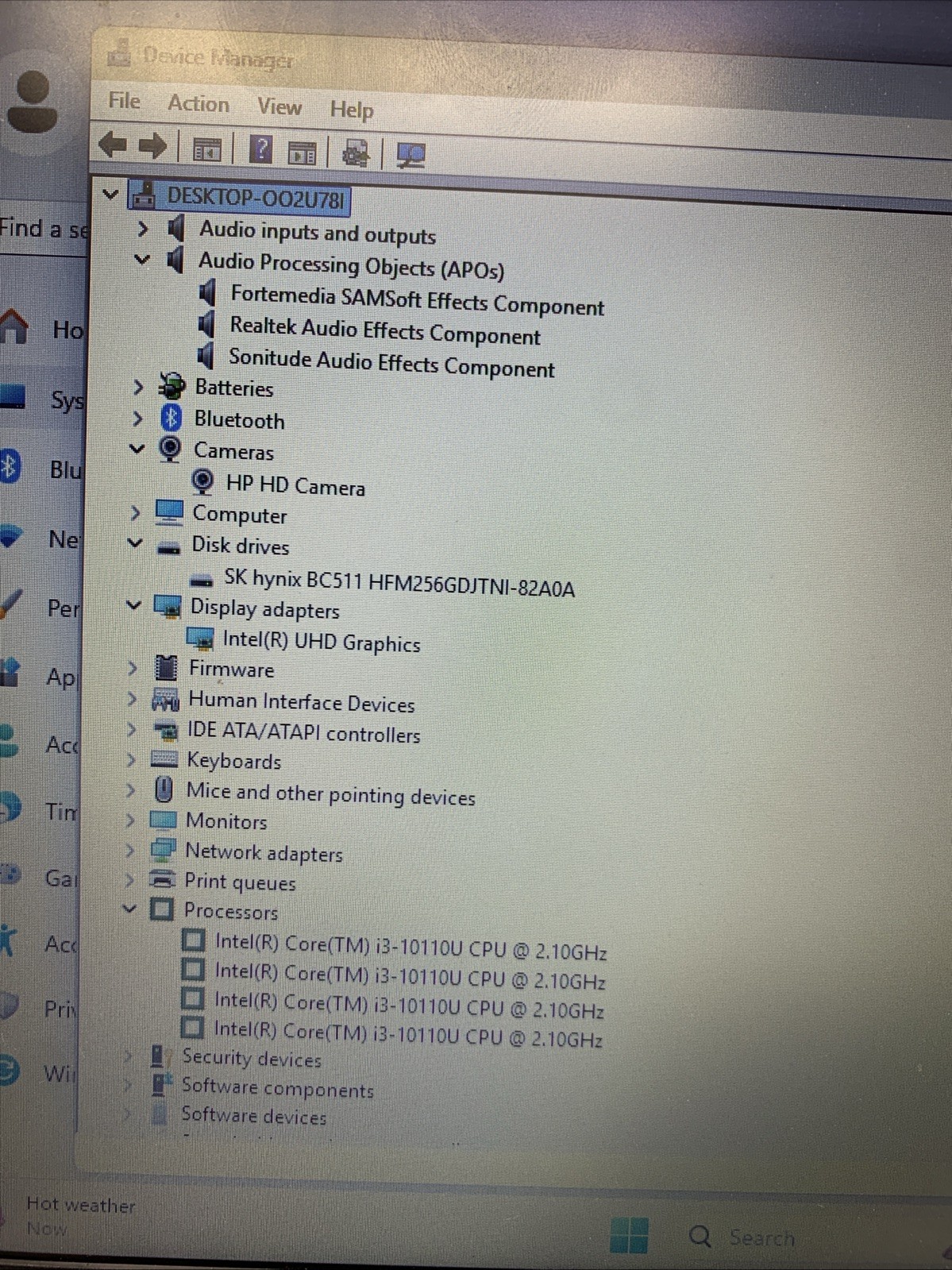Screen dimensions: 952x1270
Task: Open the Help menu
Action: [351, 110]
